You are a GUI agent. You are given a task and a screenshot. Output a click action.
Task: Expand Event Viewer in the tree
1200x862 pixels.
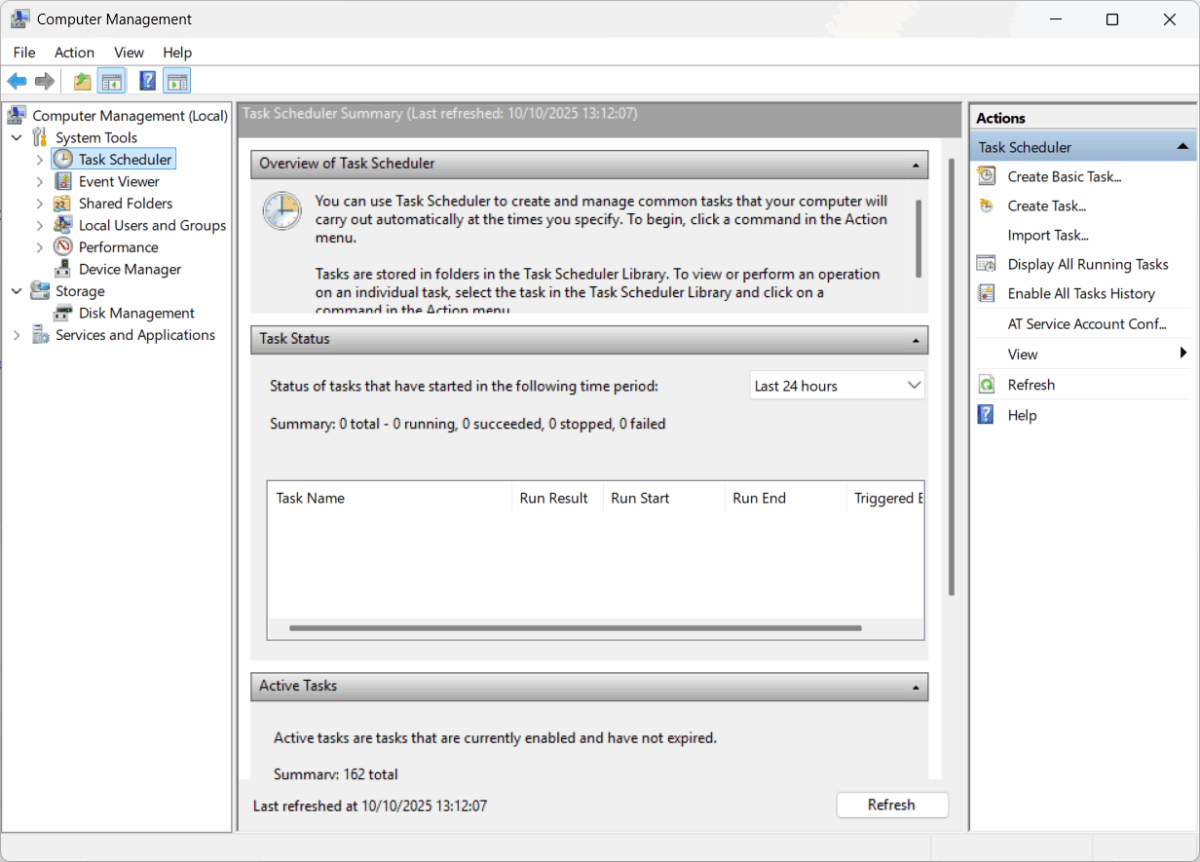coord(39,181)
